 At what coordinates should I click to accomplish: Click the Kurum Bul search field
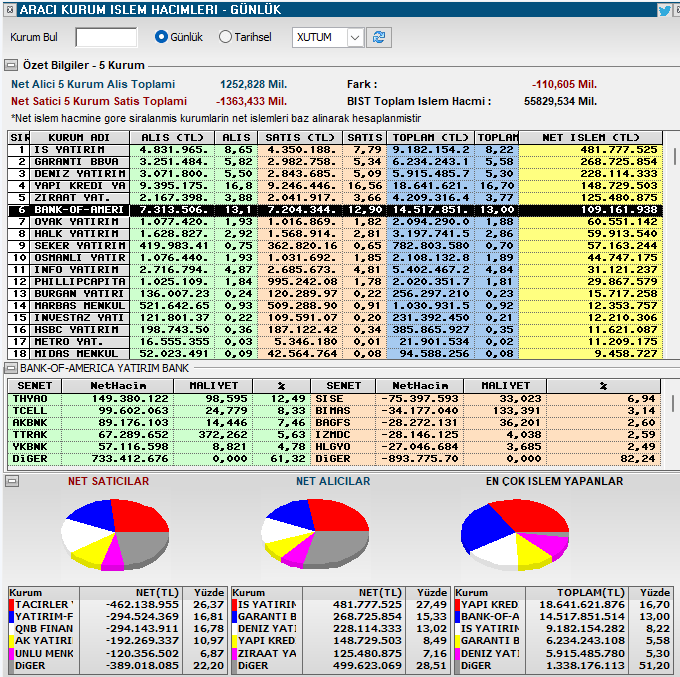(106, 37)
